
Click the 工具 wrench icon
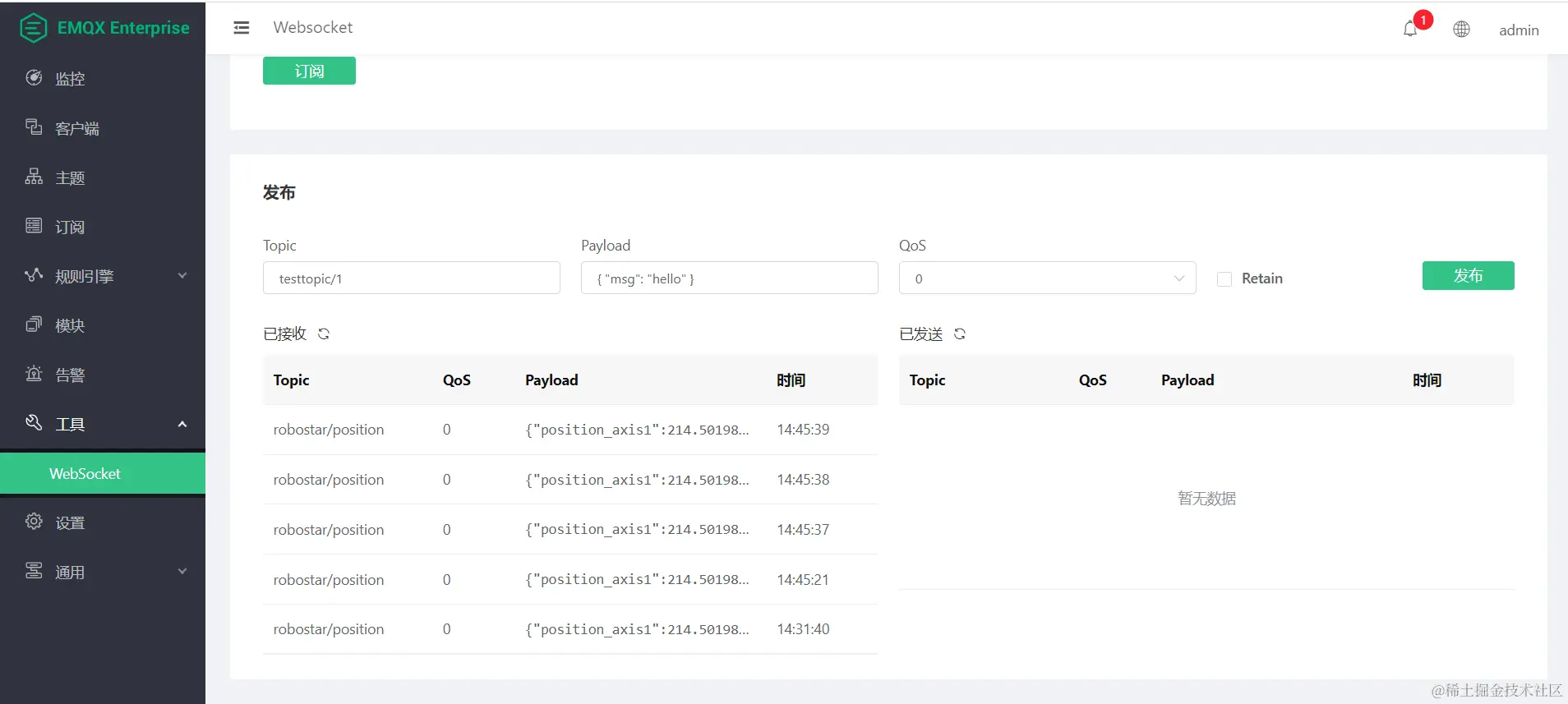click(34, 422)
